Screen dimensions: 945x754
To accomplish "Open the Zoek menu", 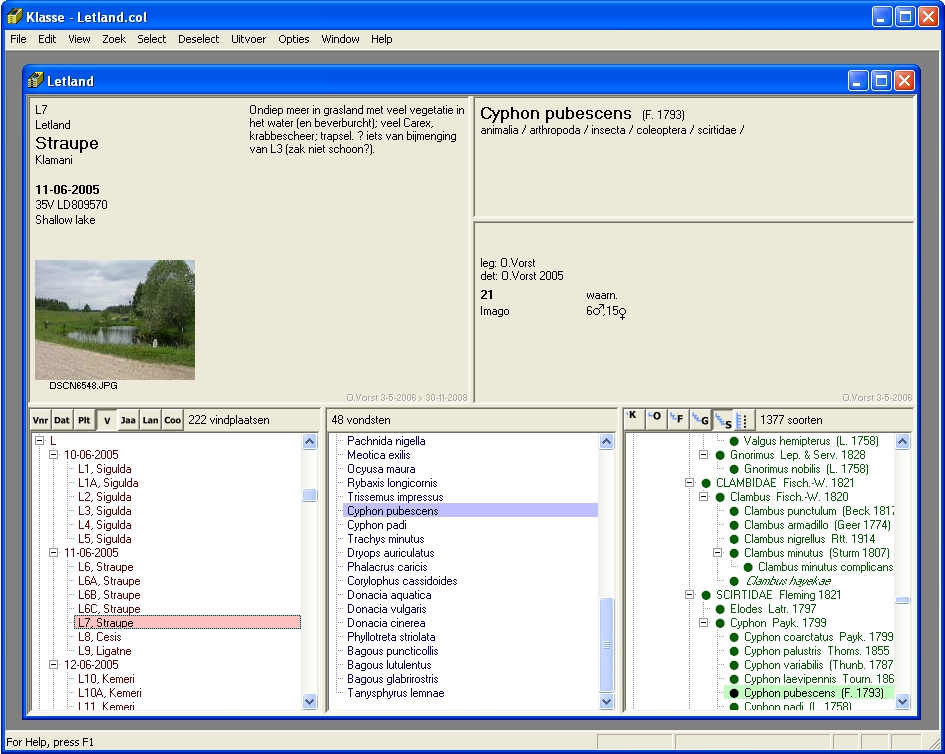I will click(114, 39).
